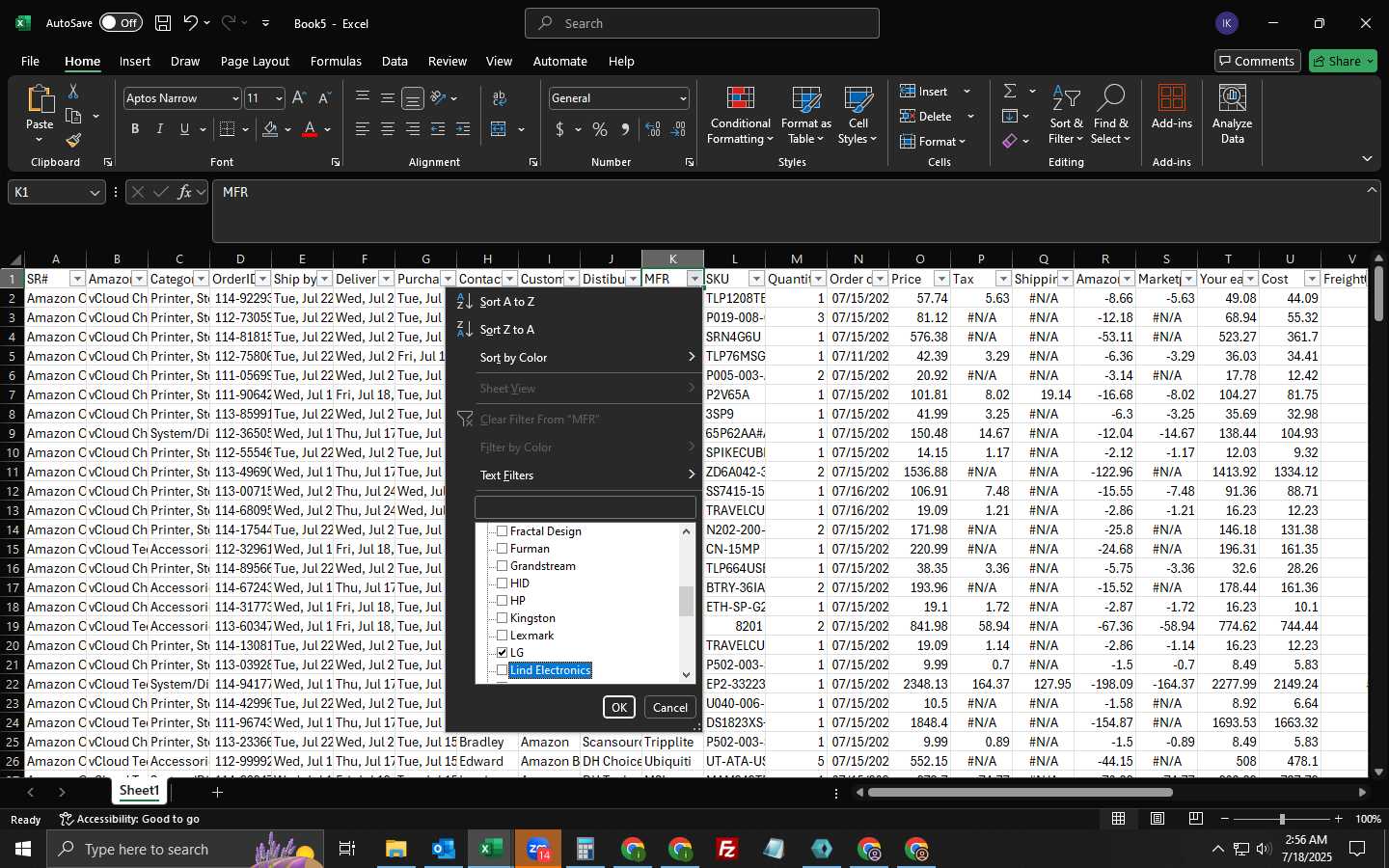The width and height of the screenshot is (1389, 868).
Task: Apply the Font Color swatch
Action: coord(310,129)
